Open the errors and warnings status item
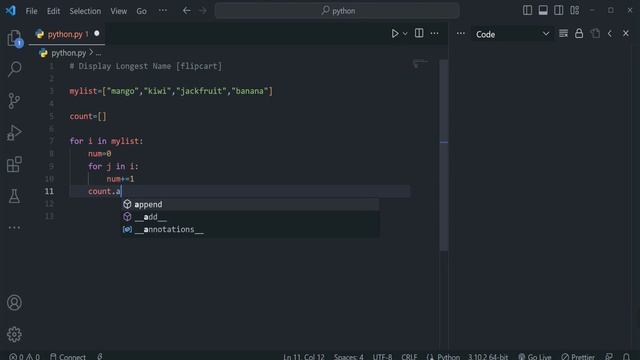This screenshot has height=360, width=640. (24, 356)
